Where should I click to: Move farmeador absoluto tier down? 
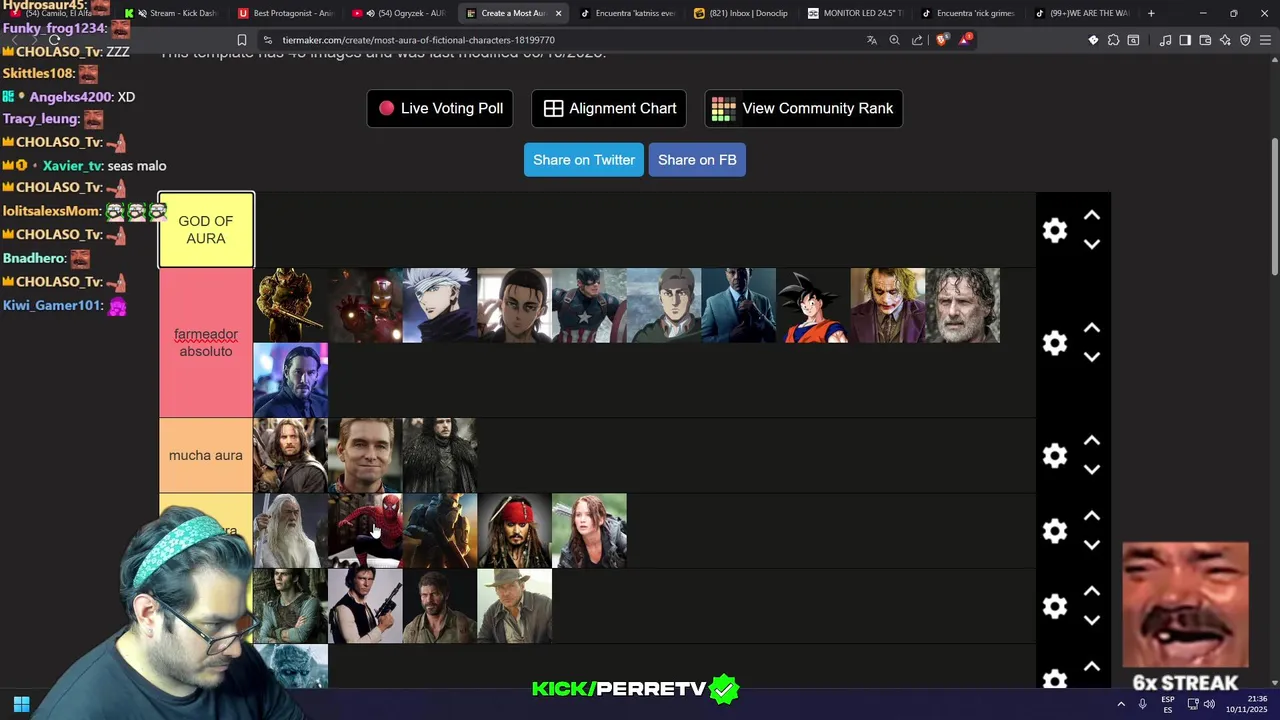(1092, 357)
